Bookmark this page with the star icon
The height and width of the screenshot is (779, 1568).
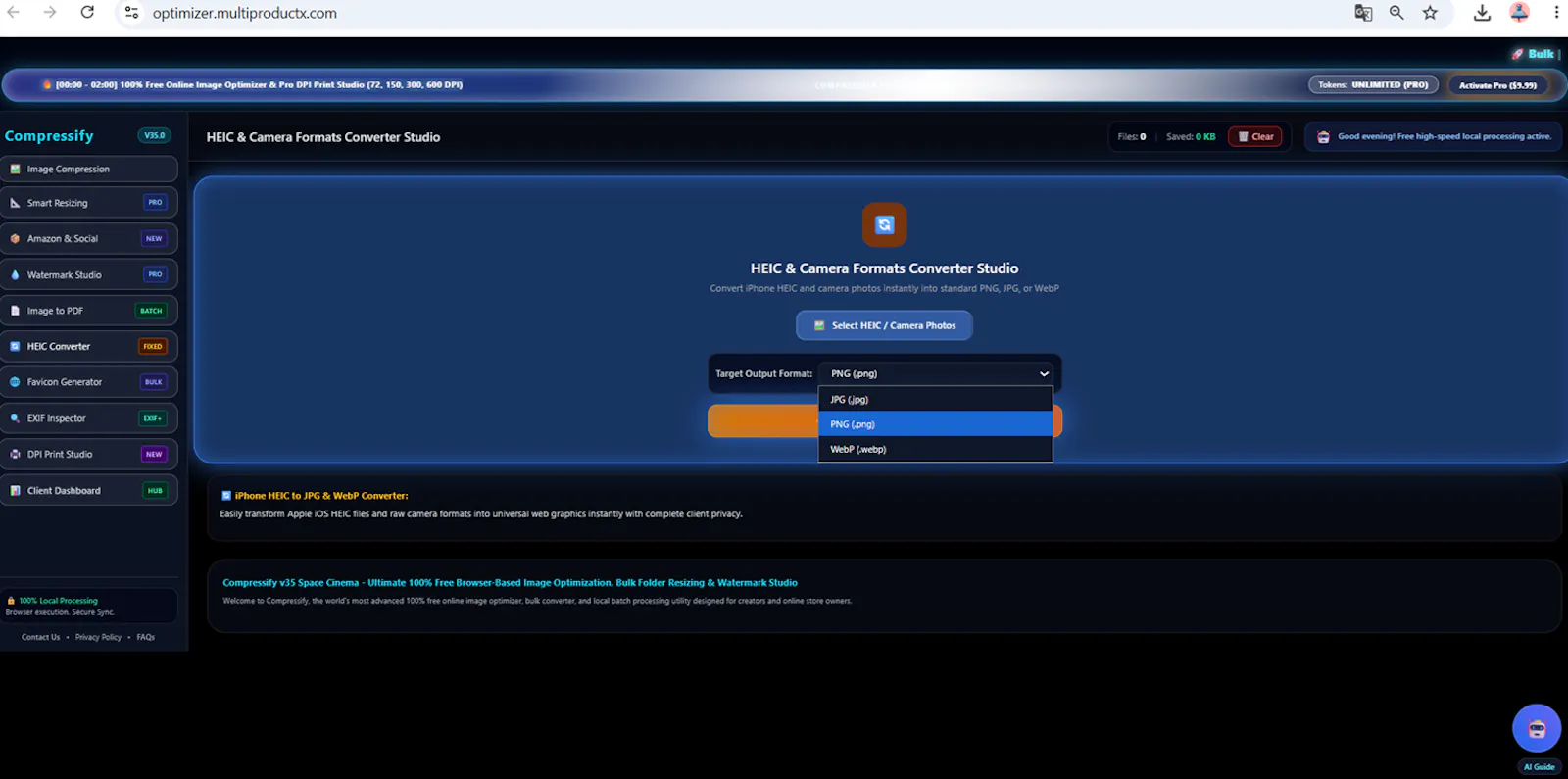point(1430,13)
